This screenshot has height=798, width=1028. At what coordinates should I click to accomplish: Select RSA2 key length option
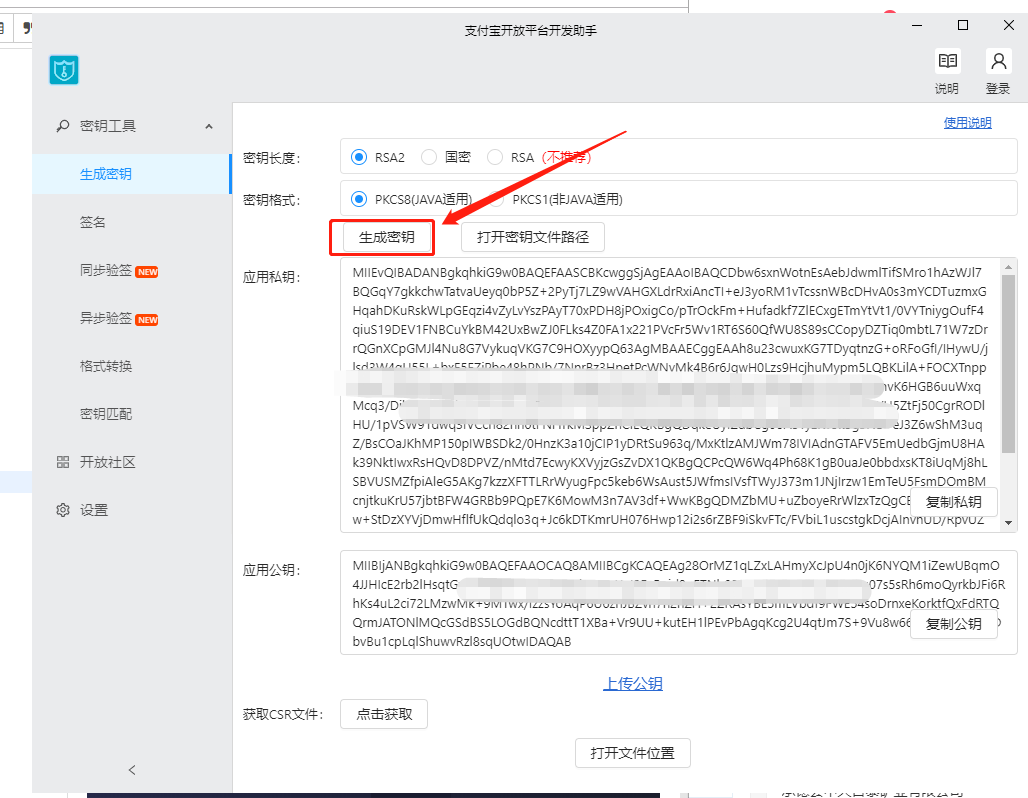[x=359, y=157]
